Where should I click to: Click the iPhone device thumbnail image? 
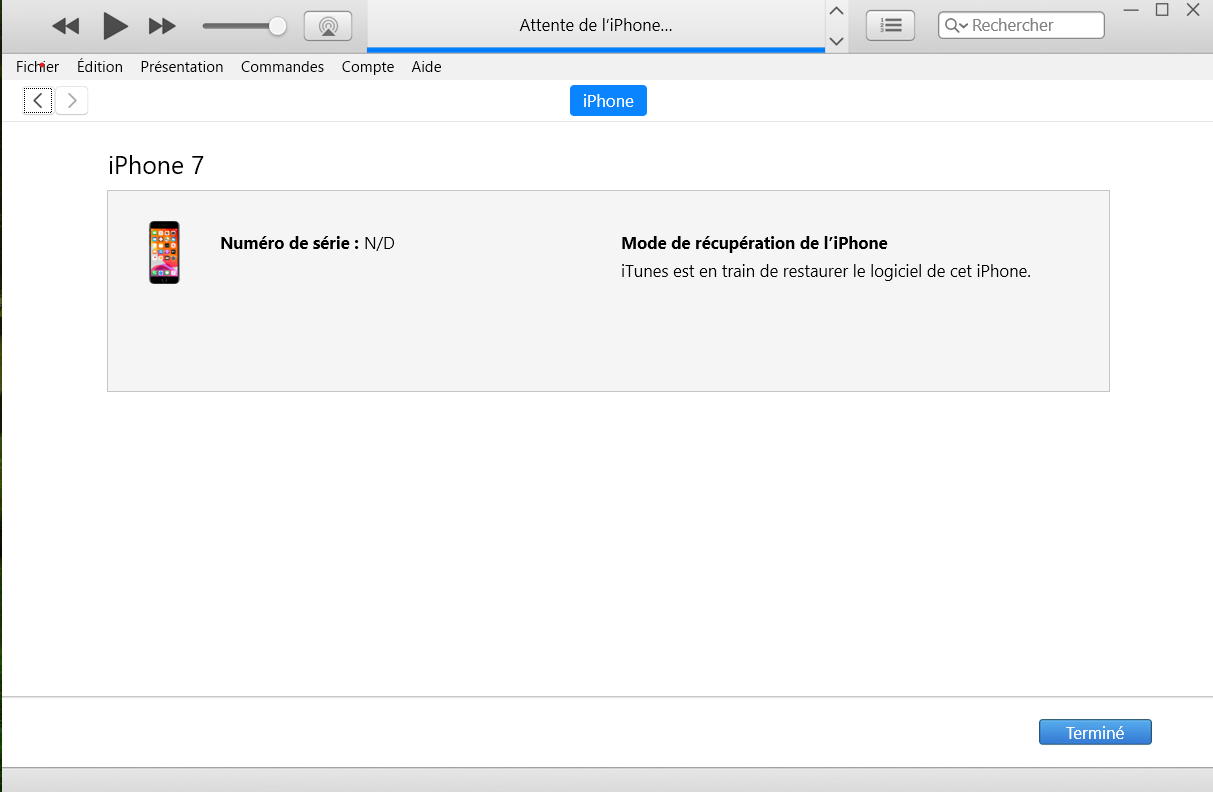pos(164,253)
